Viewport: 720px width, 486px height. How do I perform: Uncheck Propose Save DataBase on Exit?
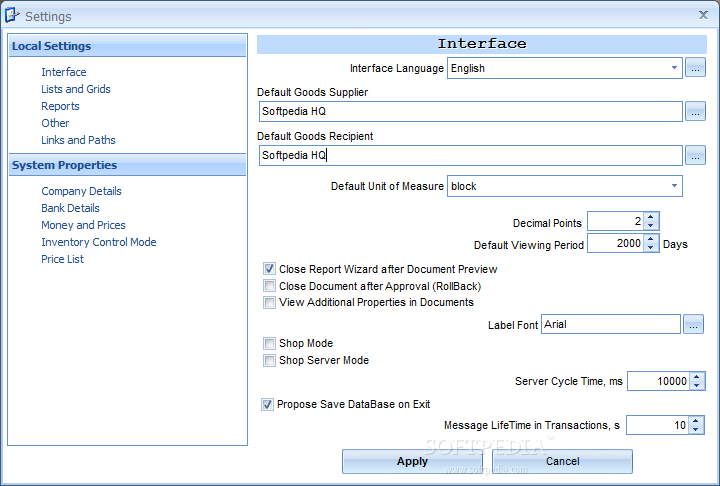coord(267,404)
